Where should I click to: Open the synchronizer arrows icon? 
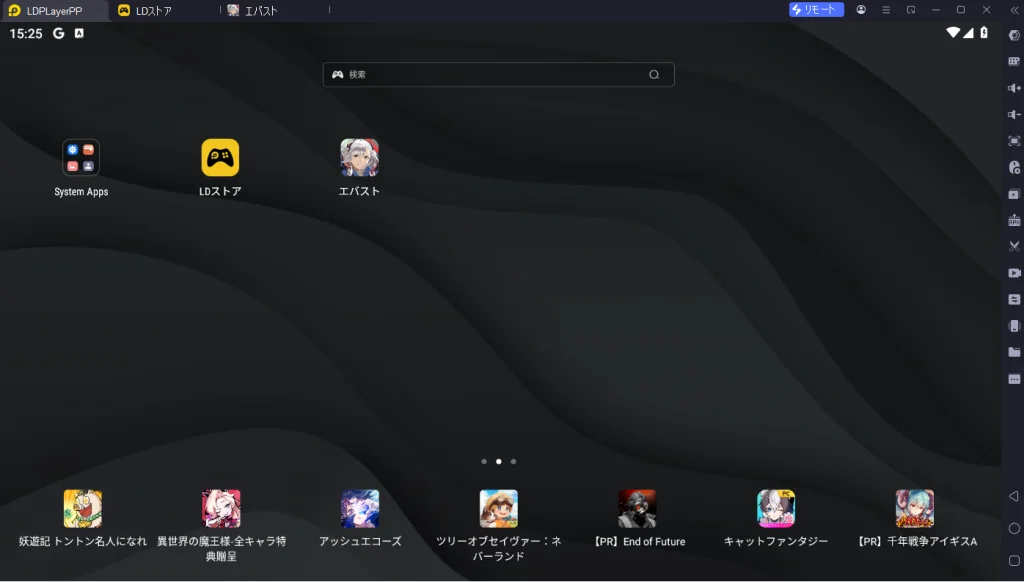tap(1014, 299)
